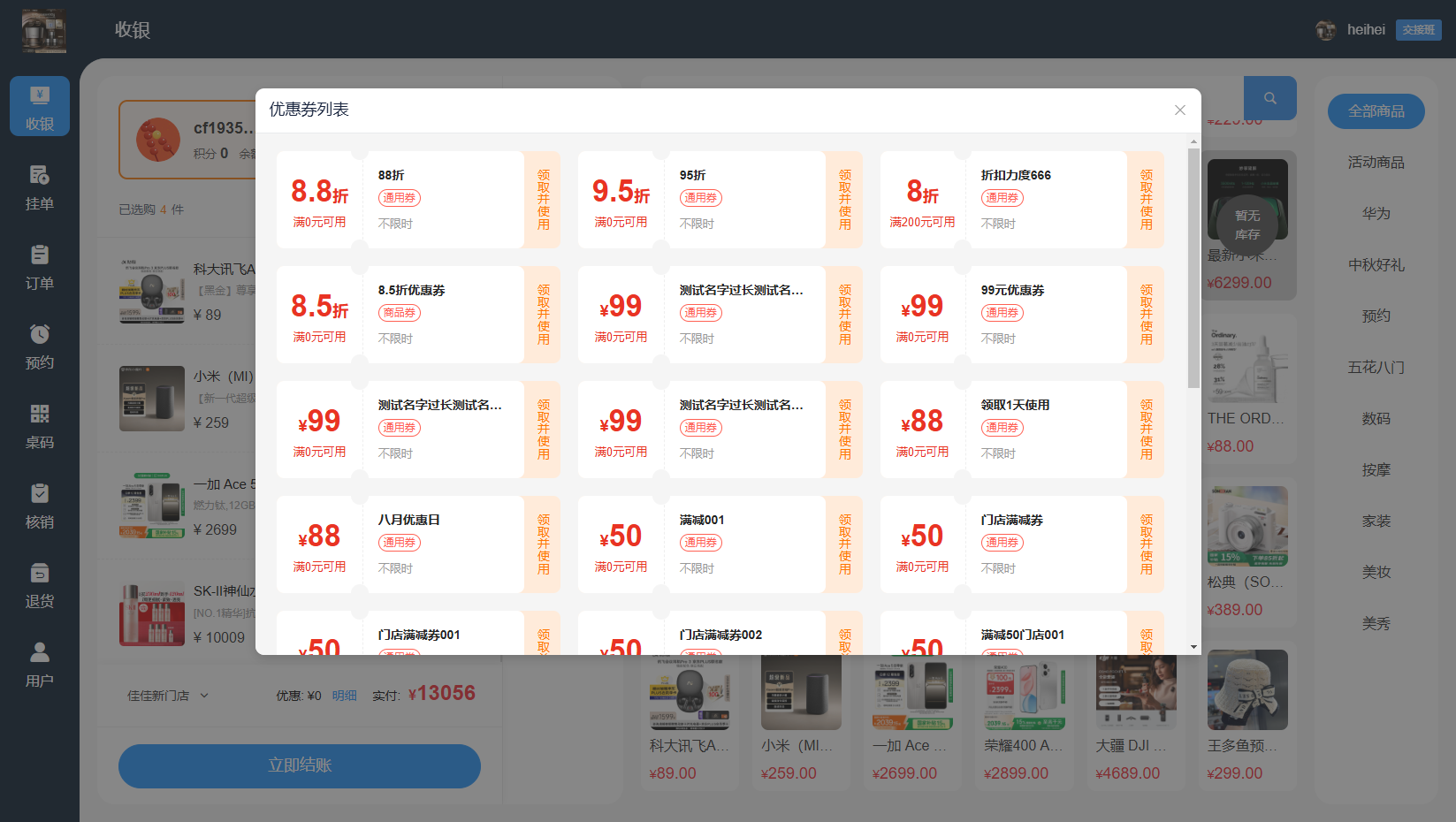Click the 松典 camera product thumbnail
Screen dimensions: 1456x822
click(1247, 527)
